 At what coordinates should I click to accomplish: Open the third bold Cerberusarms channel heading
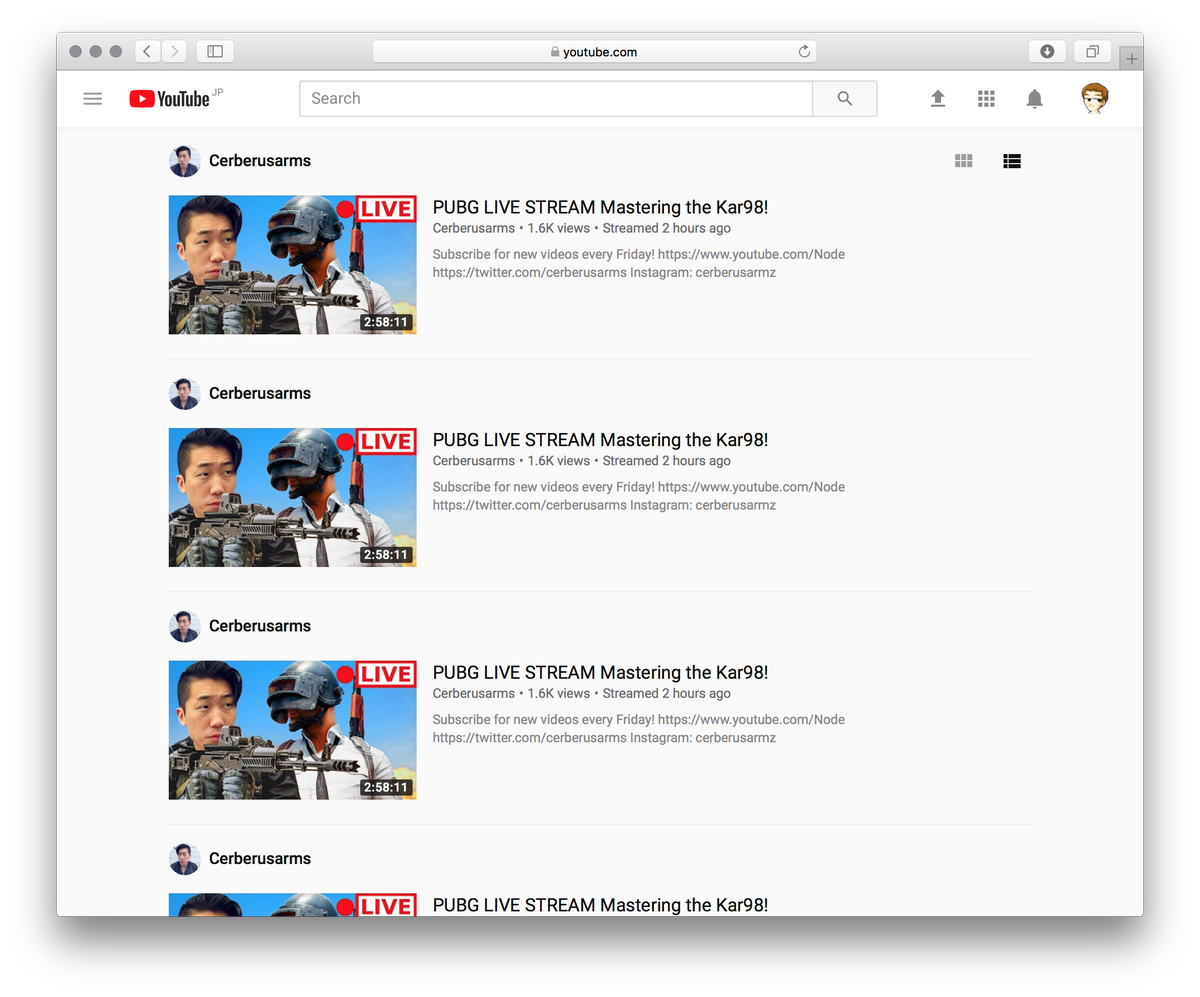point(260,626)
